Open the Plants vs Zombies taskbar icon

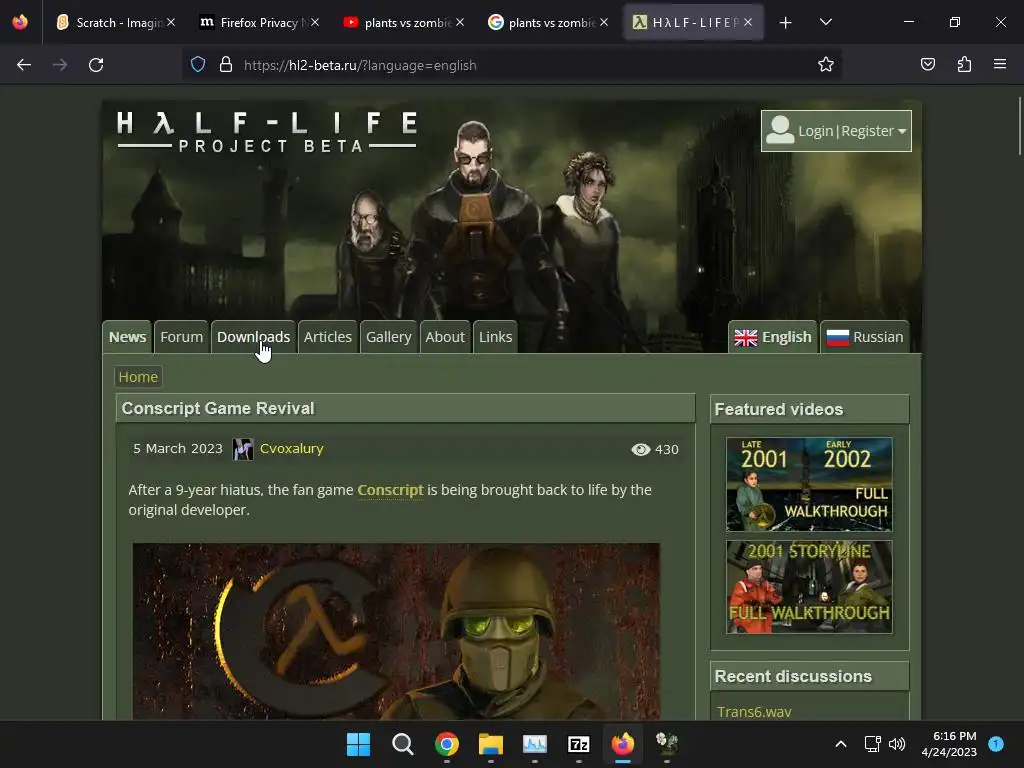click(x=667, y=744)
